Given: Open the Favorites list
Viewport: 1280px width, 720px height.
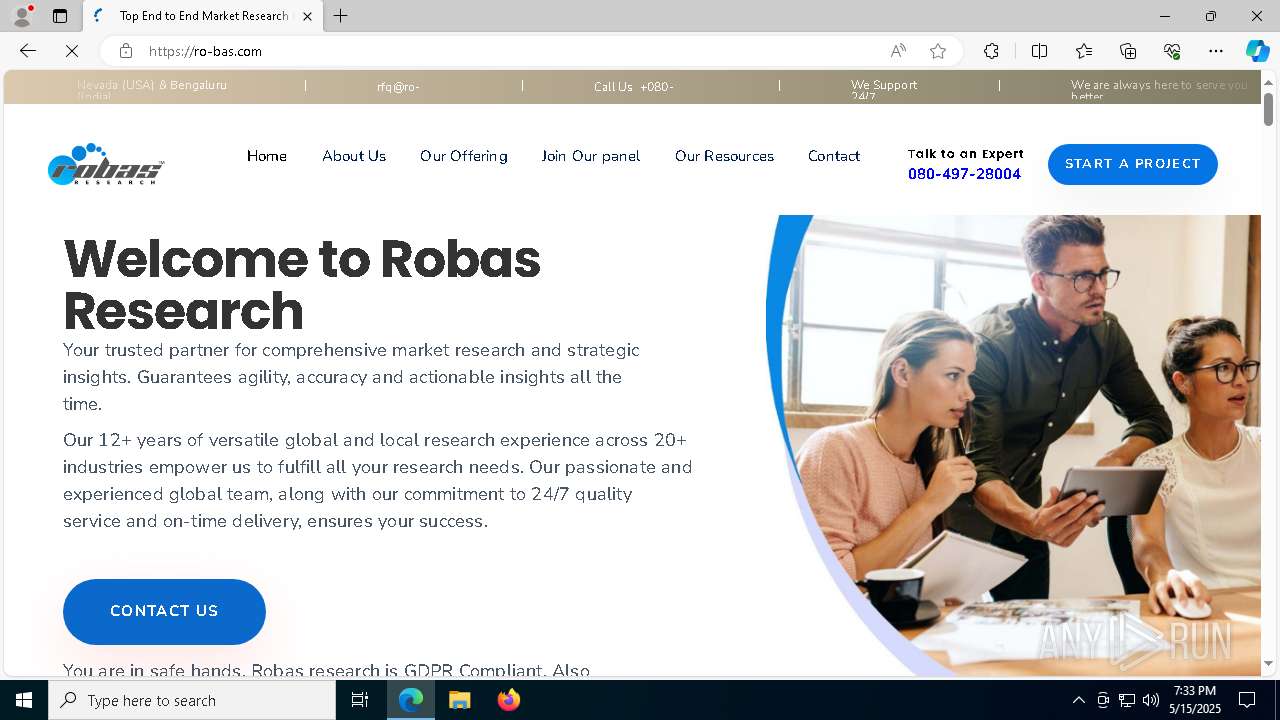Looking at the screenshot, I should click(1084, 51).
